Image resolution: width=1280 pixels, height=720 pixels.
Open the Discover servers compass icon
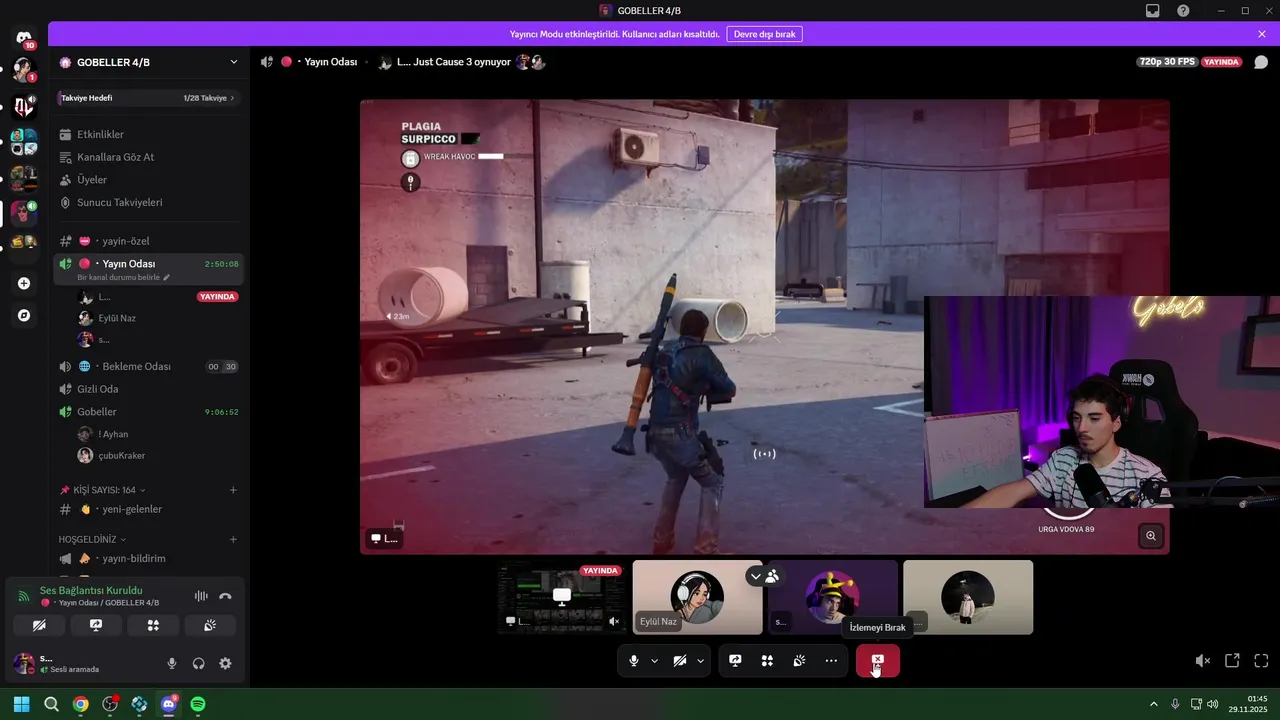(x=24, y=315)
